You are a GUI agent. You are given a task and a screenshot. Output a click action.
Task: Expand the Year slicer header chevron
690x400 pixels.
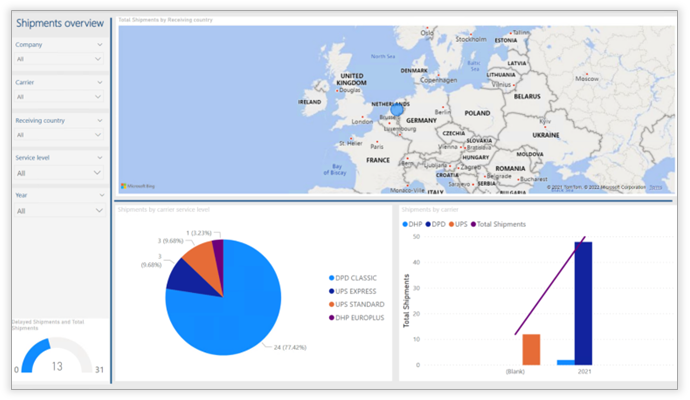pos(102,195)
